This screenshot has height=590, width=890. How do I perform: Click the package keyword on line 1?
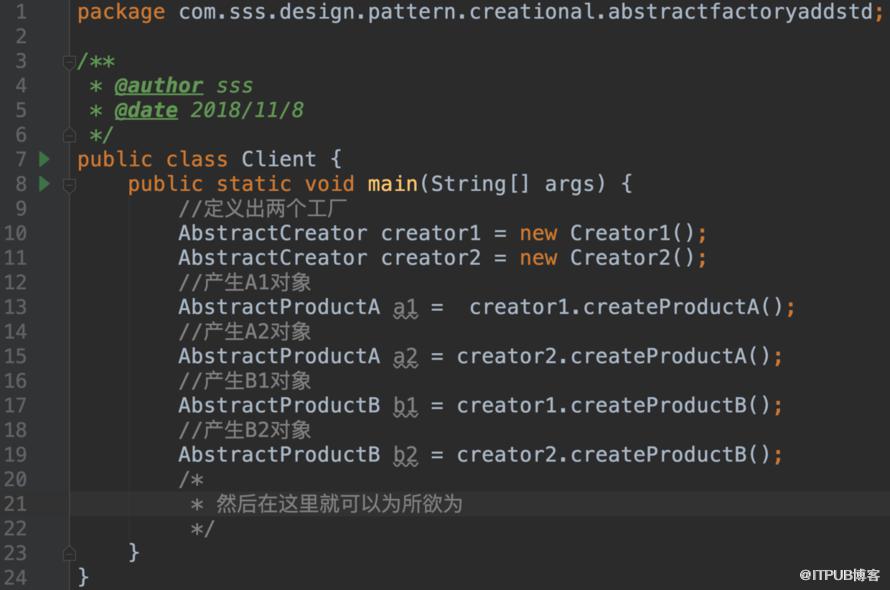(121, 12)
